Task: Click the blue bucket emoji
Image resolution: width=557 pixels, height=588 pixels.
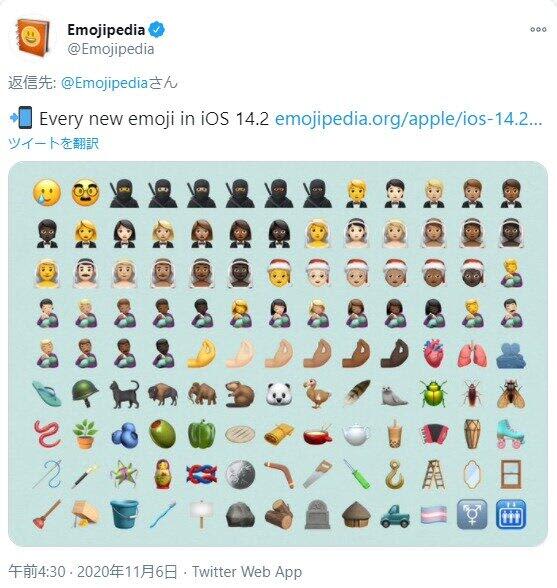Action: click(125, 514)
